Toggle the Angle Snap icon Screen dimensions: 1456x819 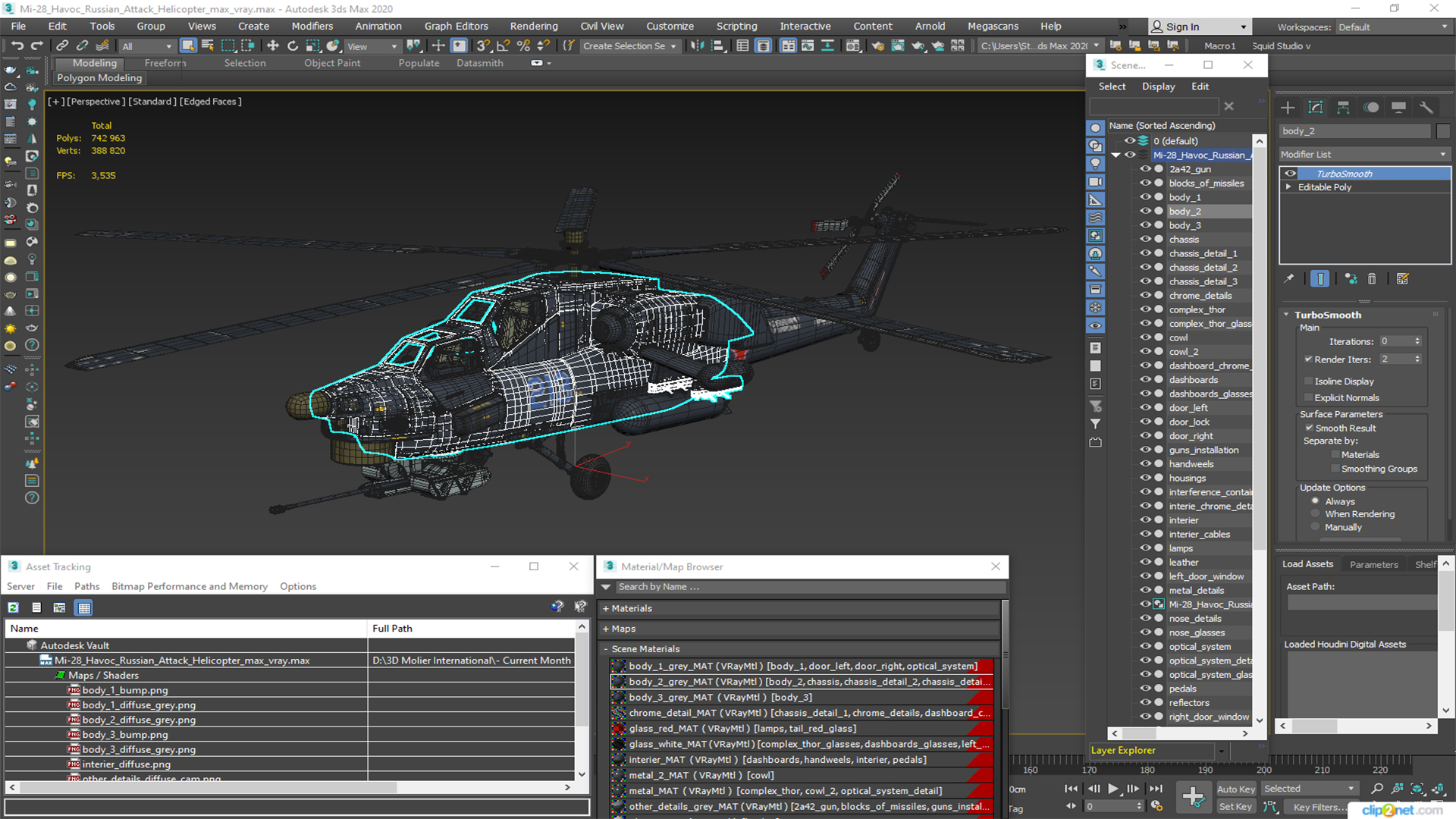click(x=503, y=45)
